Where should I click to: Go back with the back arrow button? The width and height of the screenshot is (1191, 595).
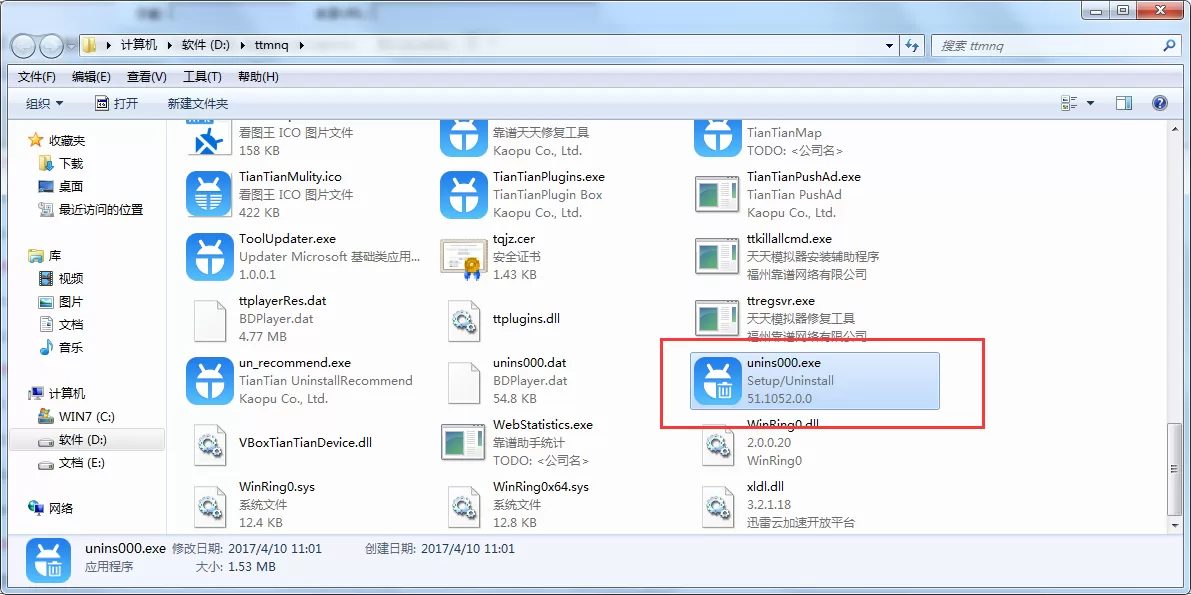pyautogui.click(x=25, y=46)
